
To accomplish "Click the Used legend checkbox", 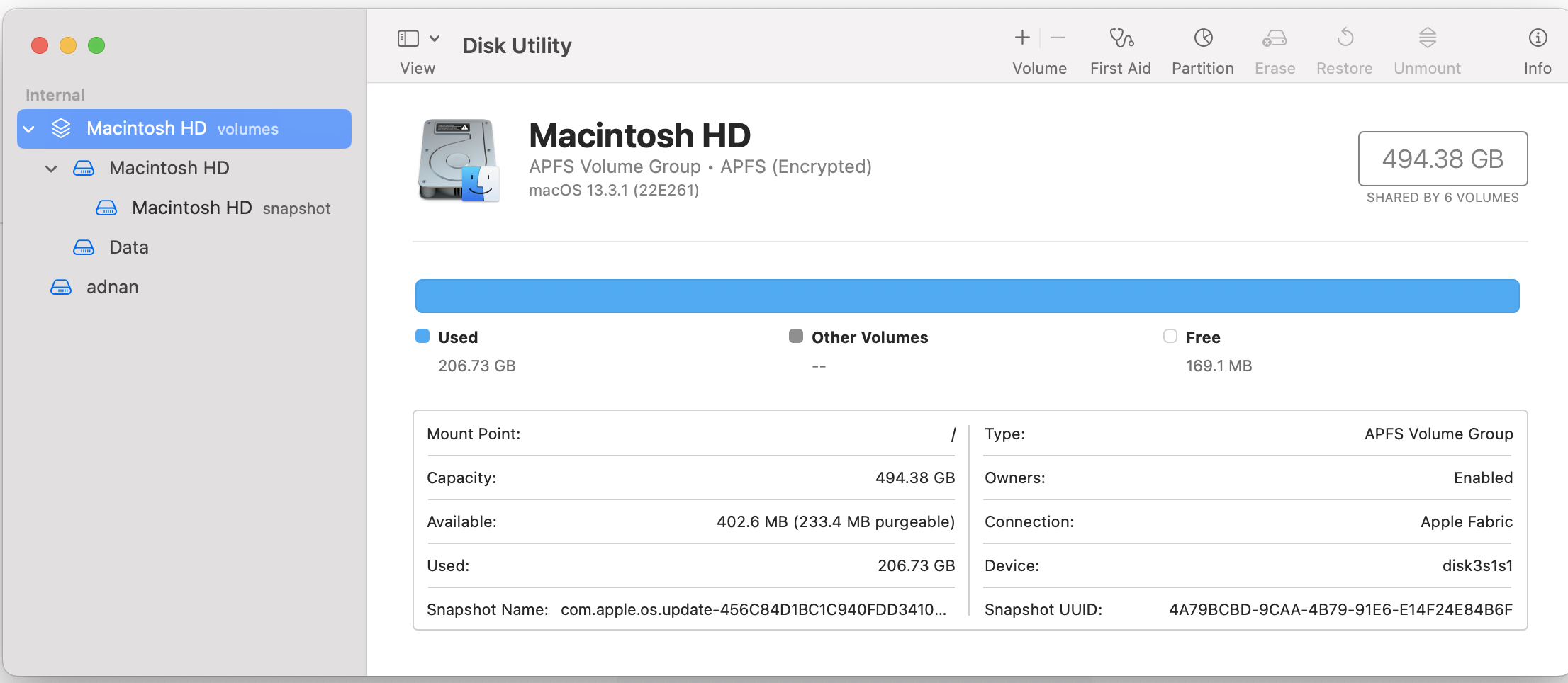I will (422, 336).
